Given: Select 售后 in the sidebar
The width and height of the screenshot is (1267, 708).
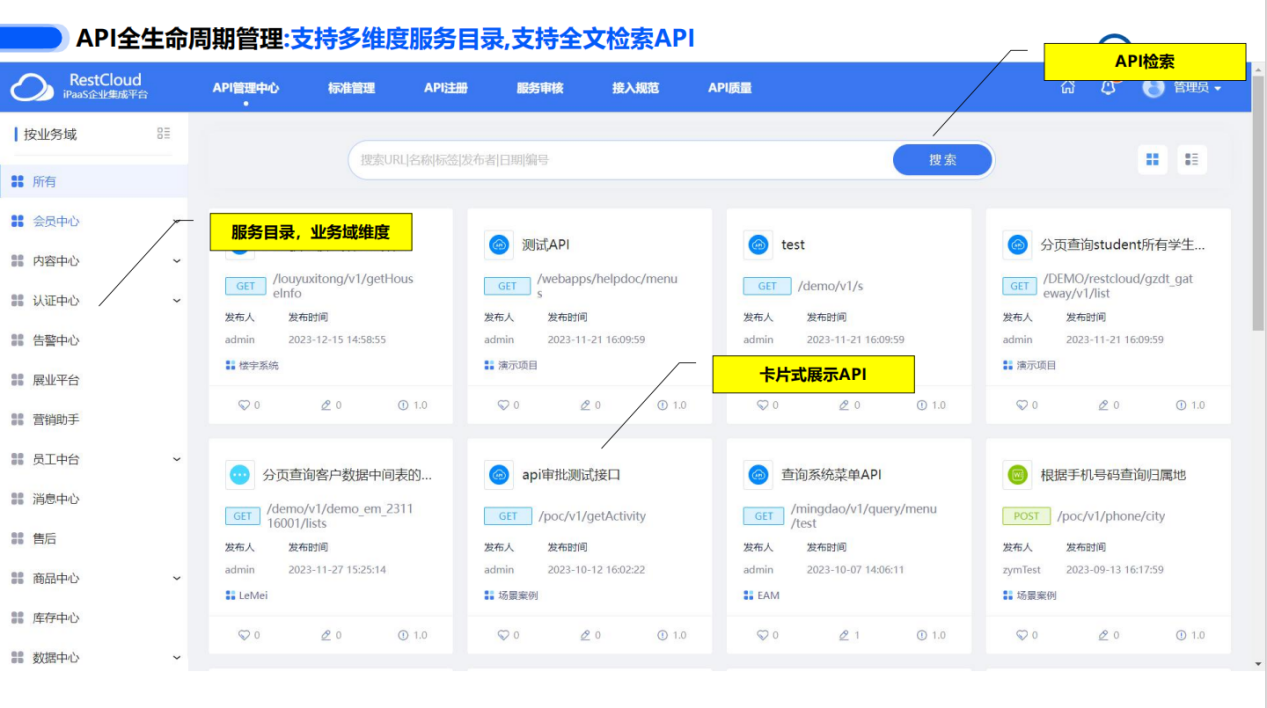Looking at the screenshot, I should [93, 538].
